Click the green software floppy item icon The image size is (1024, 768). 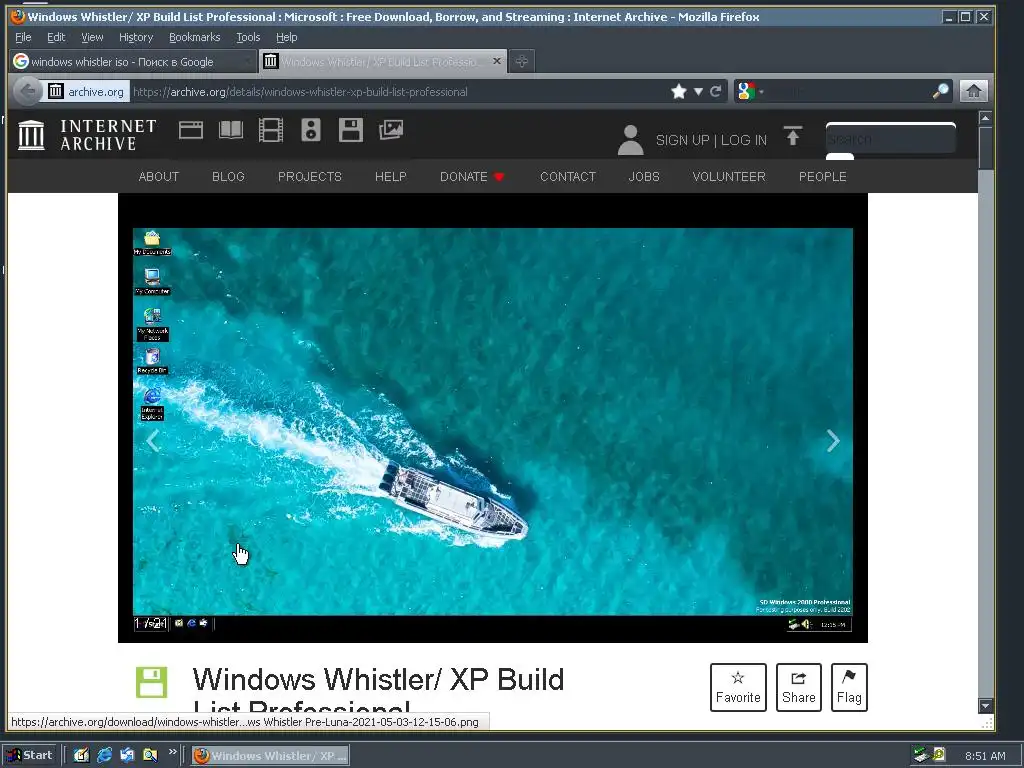click(152, 682)
